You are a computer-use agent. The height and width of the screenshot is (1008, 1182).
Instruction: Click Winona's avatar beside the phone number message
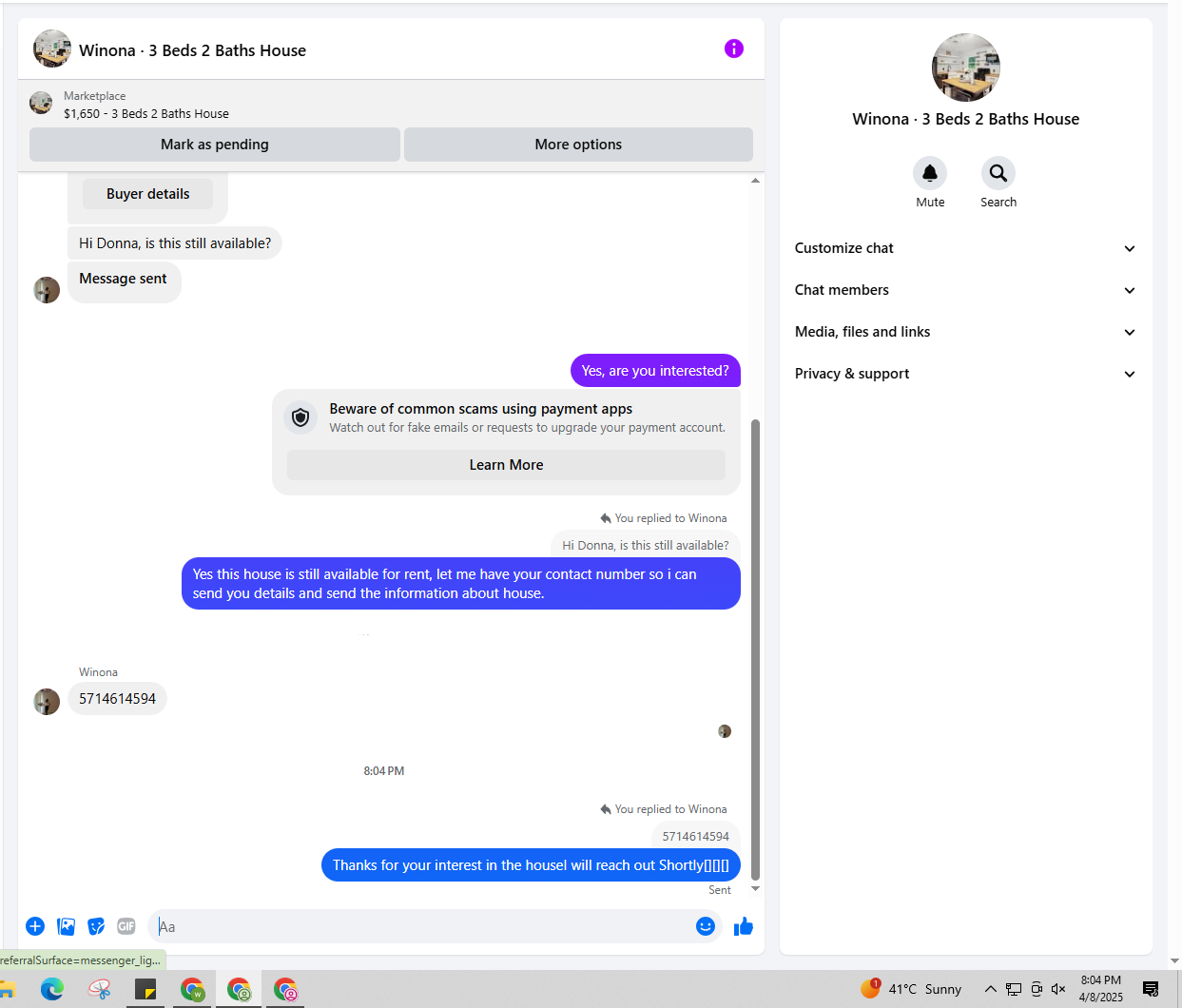pos(47,702)
